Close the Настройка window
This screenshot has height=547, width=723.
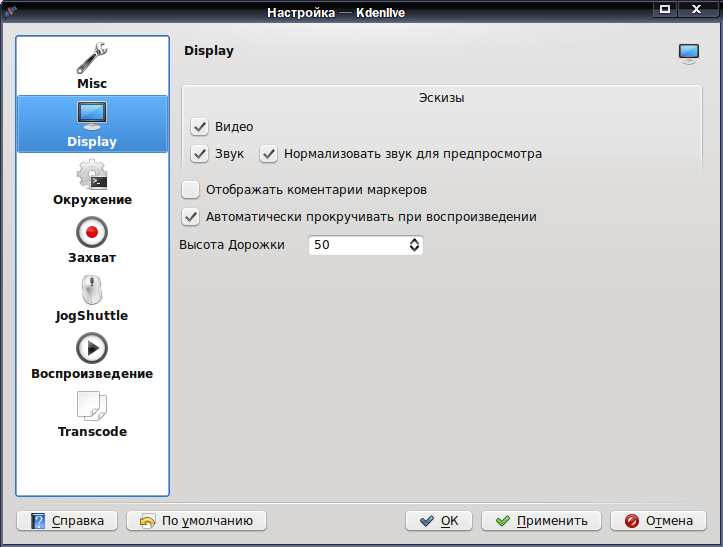[x=697, y=9]
